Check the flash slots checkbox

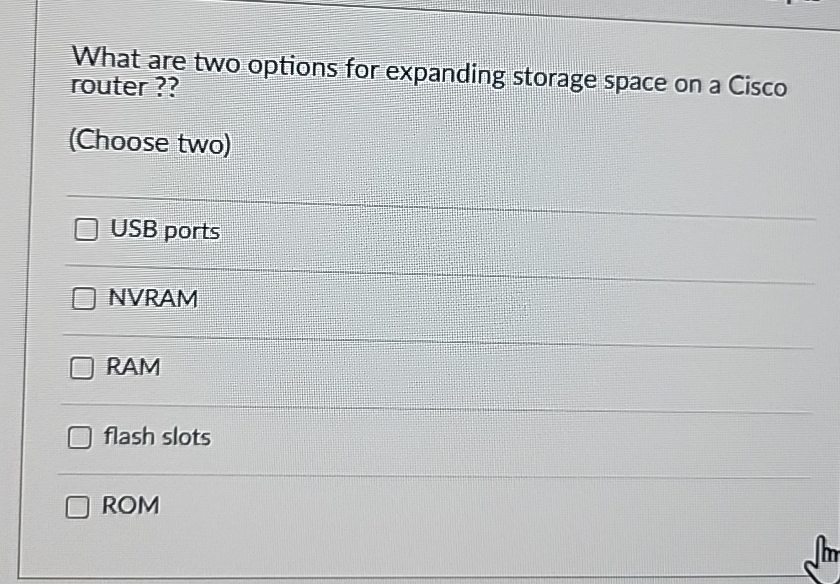[78, 436]
